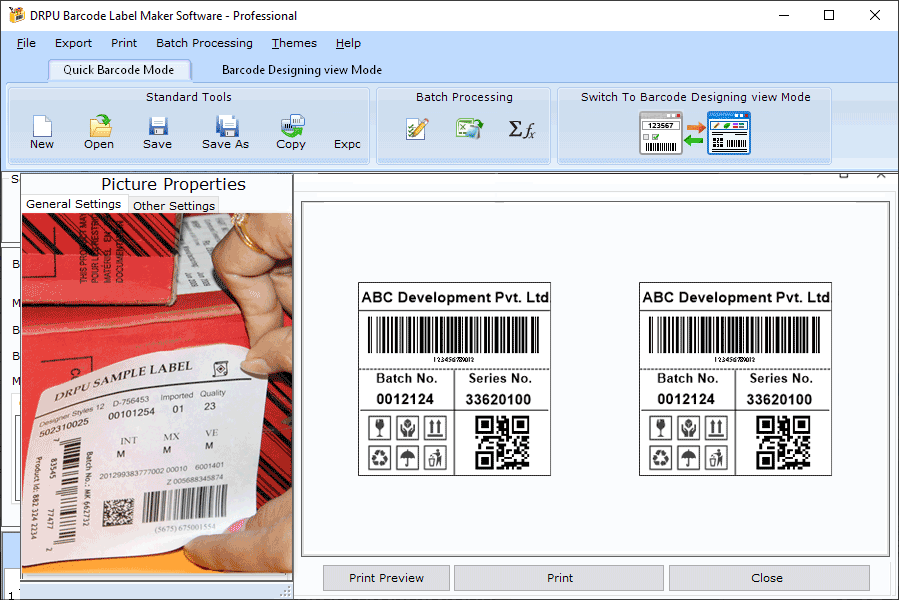Collapse the barcode preview panel
This screenshot has width=899, height=600.
(880, 174)
